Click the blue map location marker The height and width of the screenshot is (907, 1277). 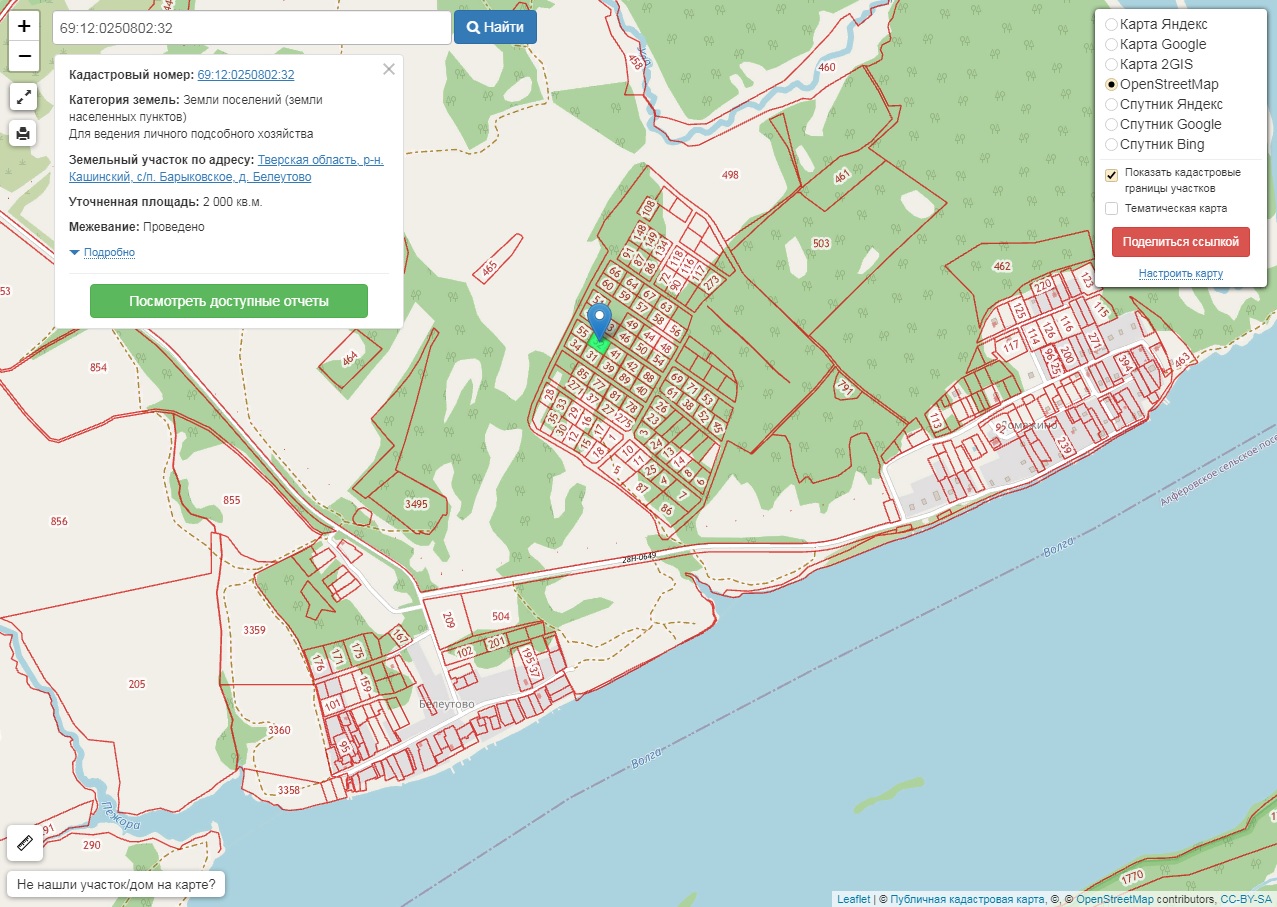(600, 322)
